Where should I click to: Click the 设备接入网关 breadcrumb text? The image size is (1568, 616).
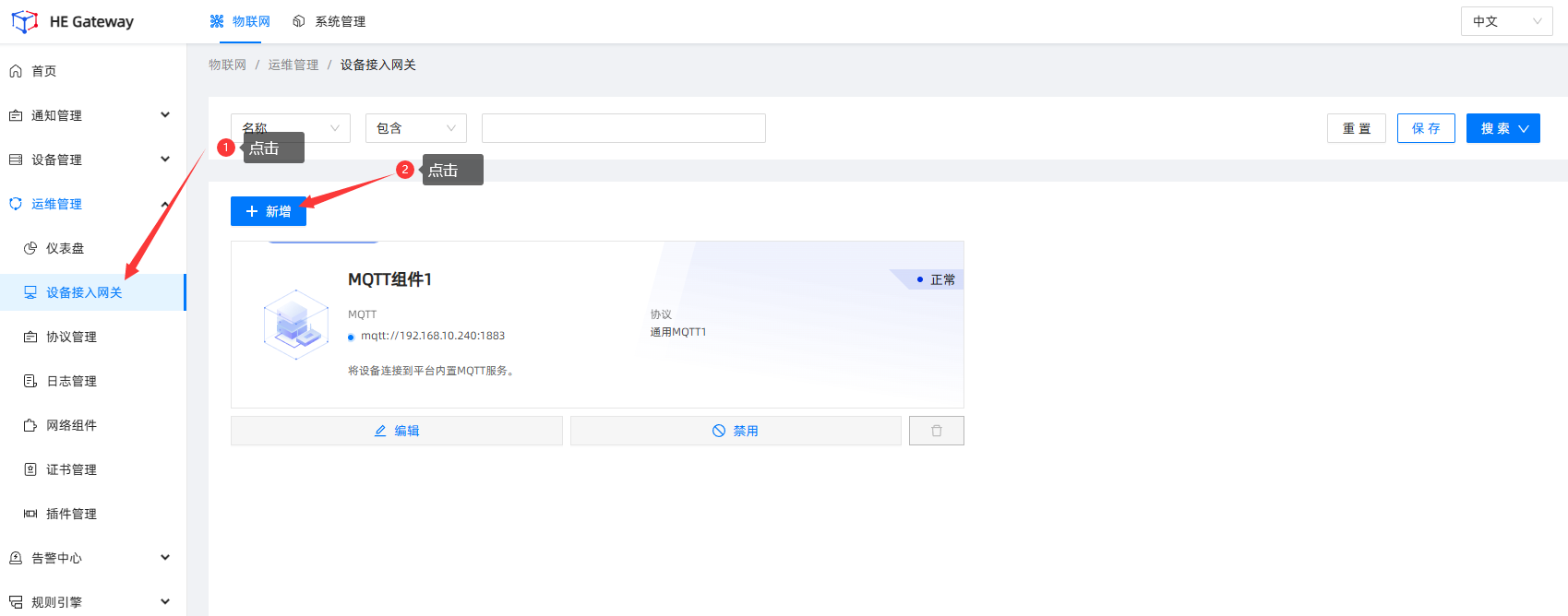(x=378, y=65)
